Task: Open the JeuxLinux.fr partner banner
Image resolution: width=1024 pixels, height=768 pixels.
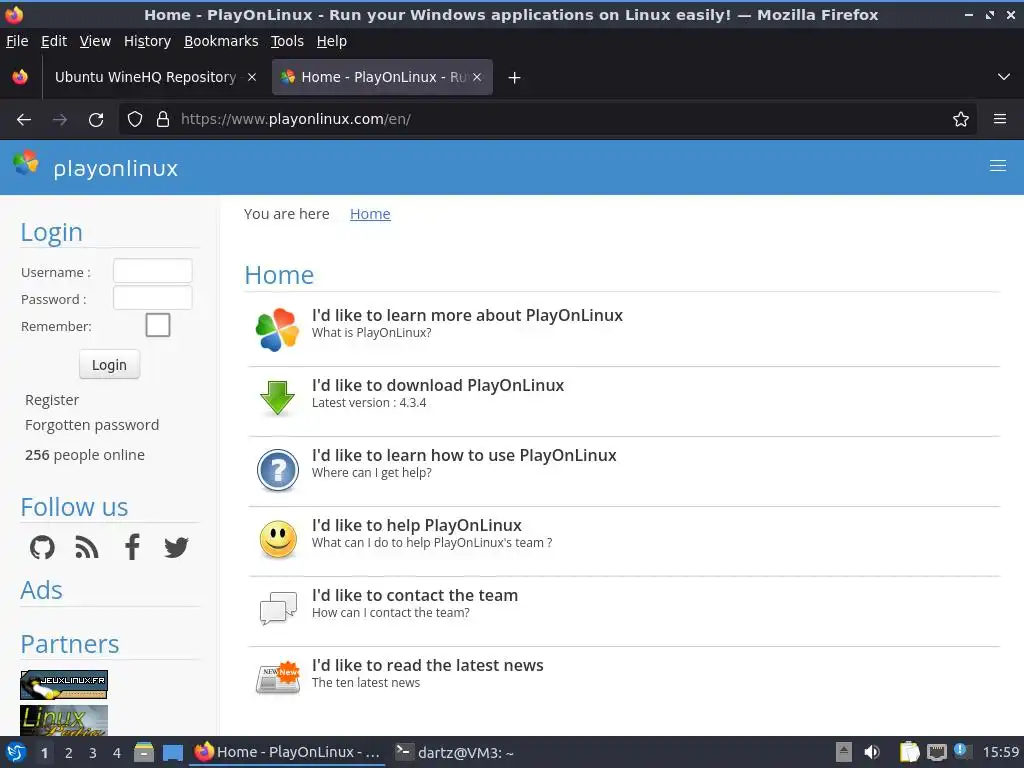Action: pos(64,684)
